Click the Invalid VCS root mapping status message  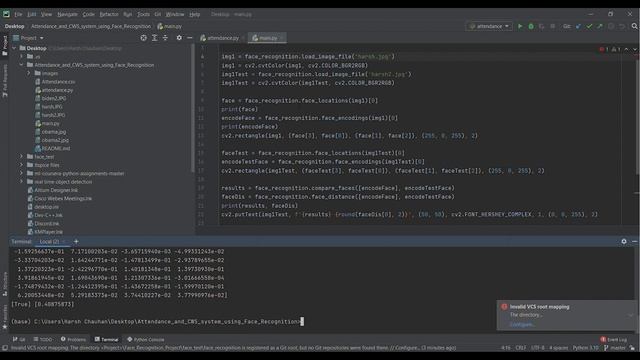(x=233, y=348)
